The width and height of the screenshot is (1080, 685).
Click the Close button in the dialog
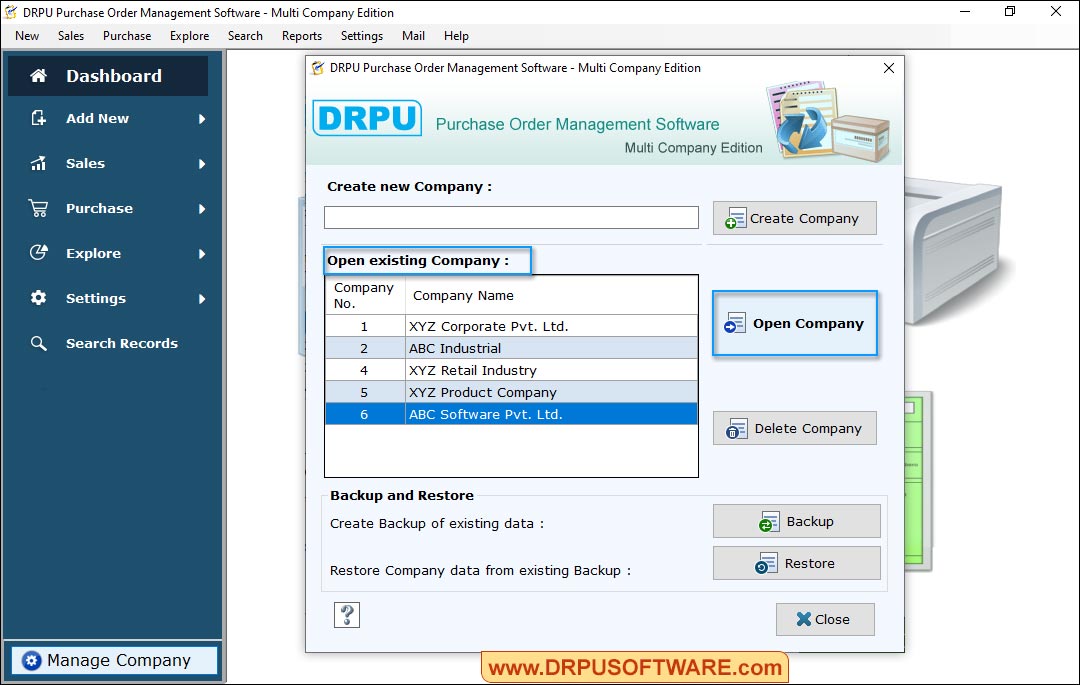pos(825,619)
